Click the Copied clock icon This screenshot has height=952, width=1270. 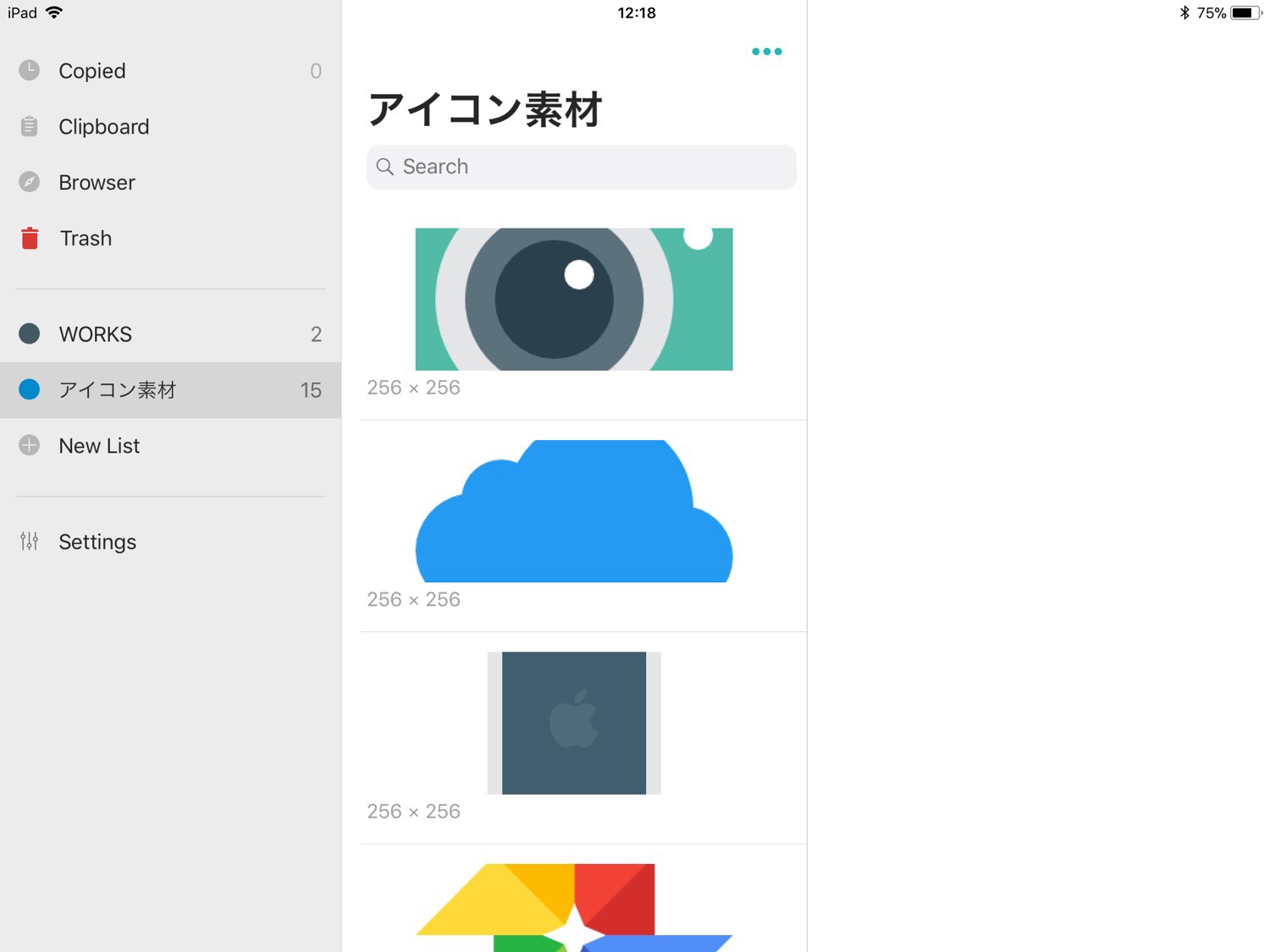[30, 70]
